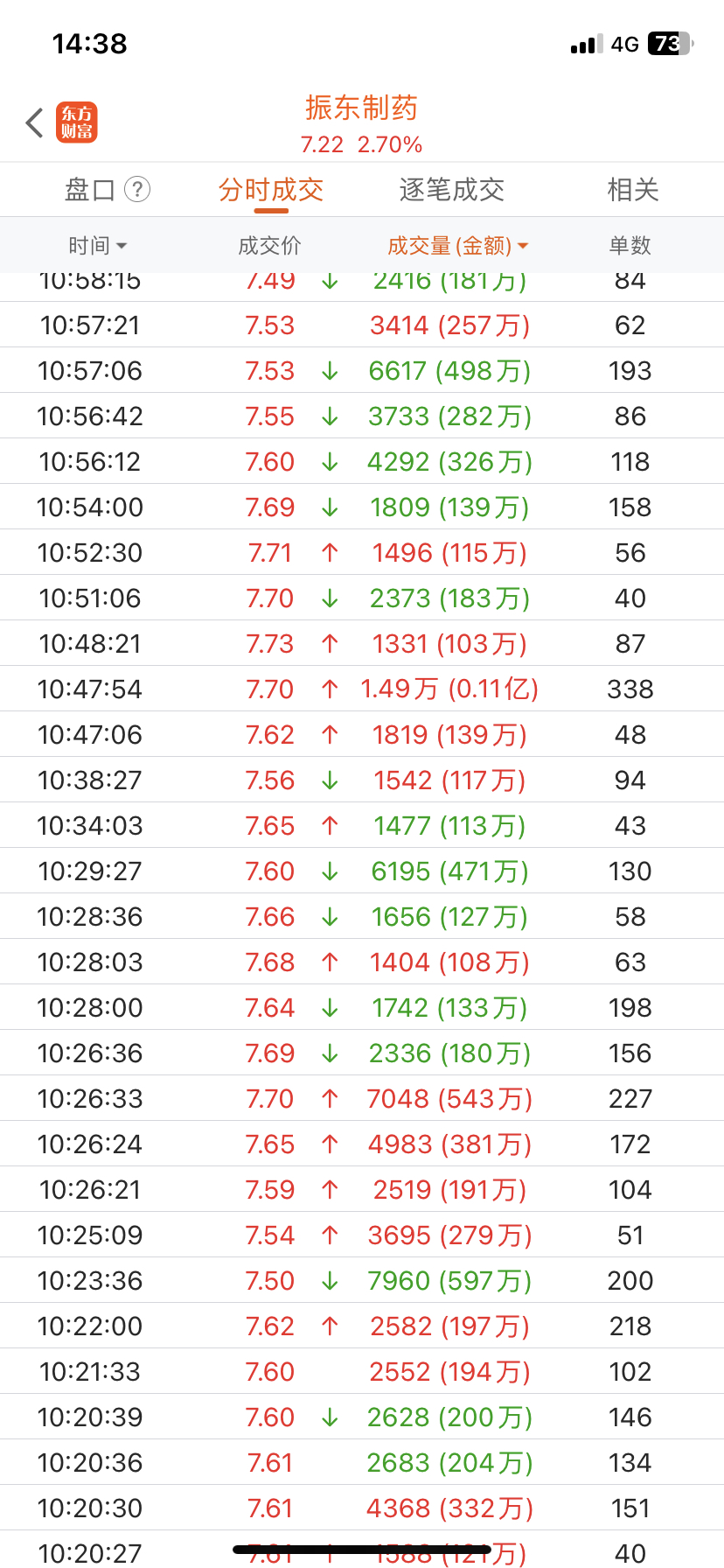Open the 成交量(金额) sort dropdown
This screenshot has width=724, height=1568.
458,246
